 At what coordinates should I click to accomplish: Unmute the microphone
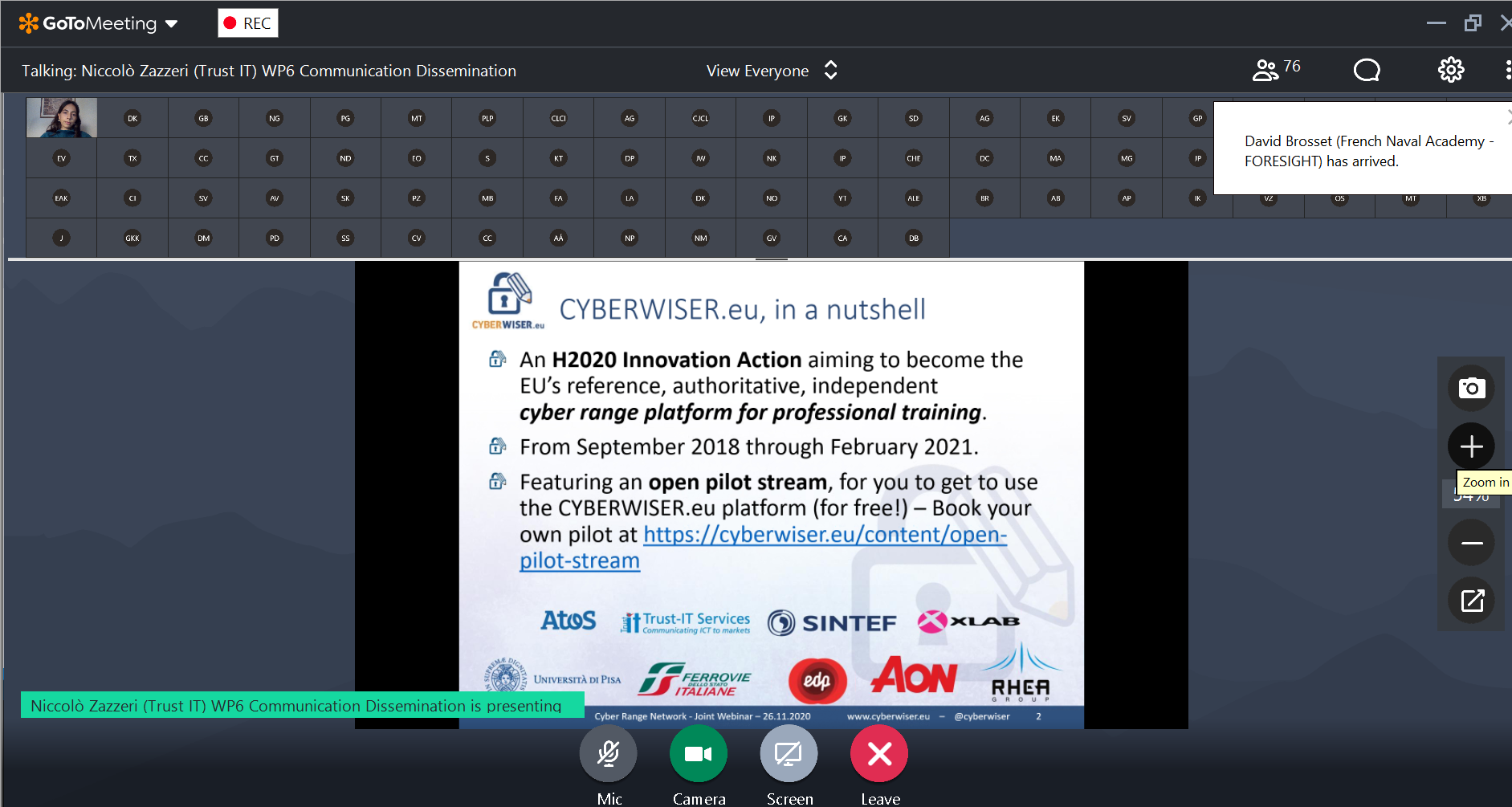coord(609,754)
